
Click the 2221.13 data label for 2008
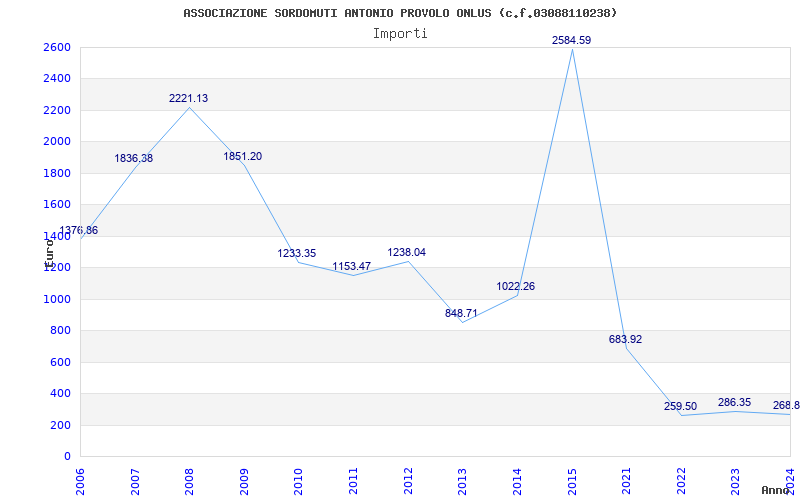(x=188, y=98)
